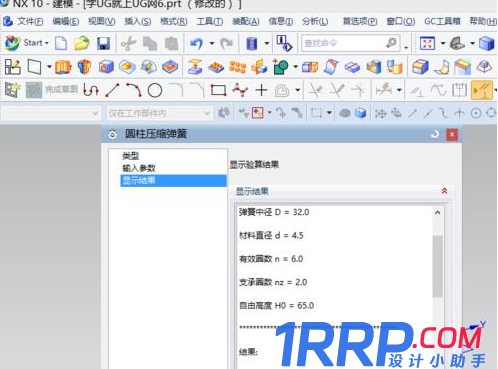Click the 支承圈数 nz = 2.0 line
498x369 pixels.
point(273,282)
